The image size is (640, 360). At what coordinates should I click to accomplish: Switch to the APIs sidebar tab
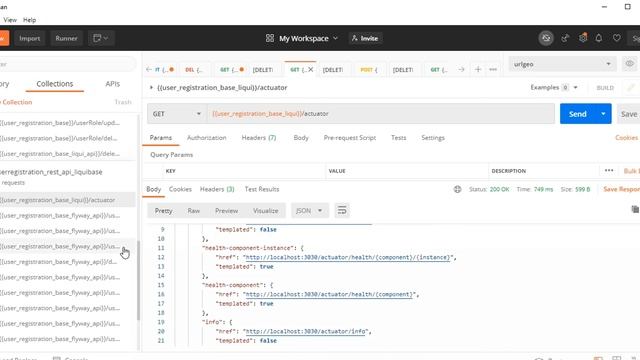click(113, 84)
